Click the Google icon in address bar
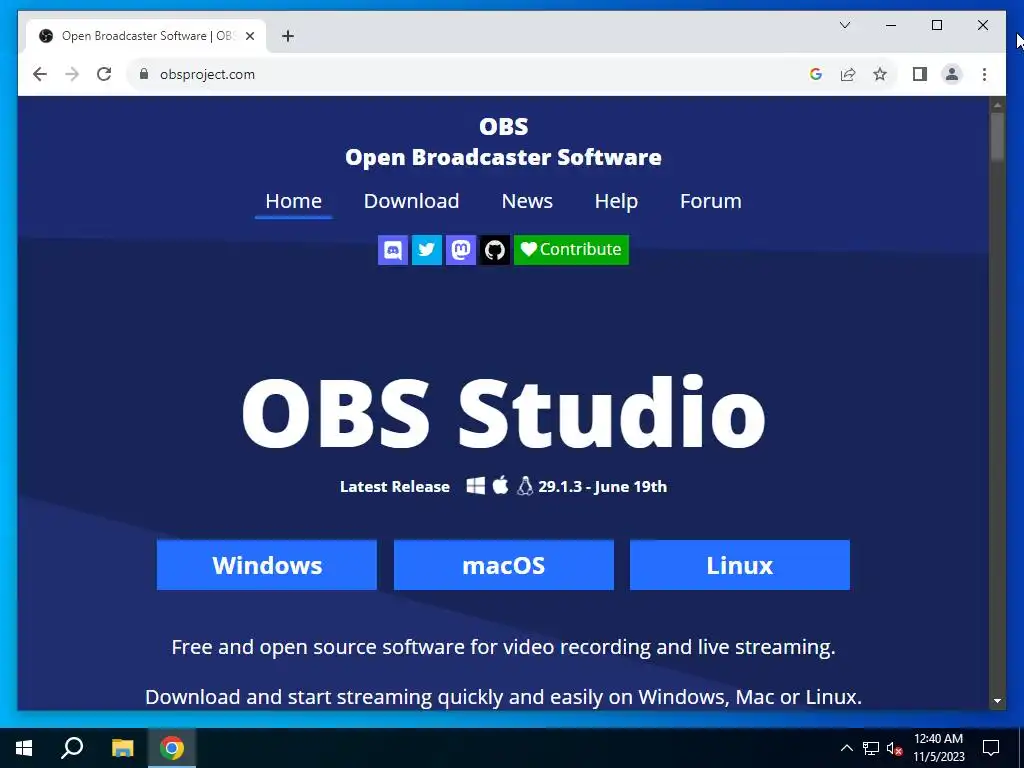Image resolution: width=1024 pixels, height=768 pixels. [815, 74]
